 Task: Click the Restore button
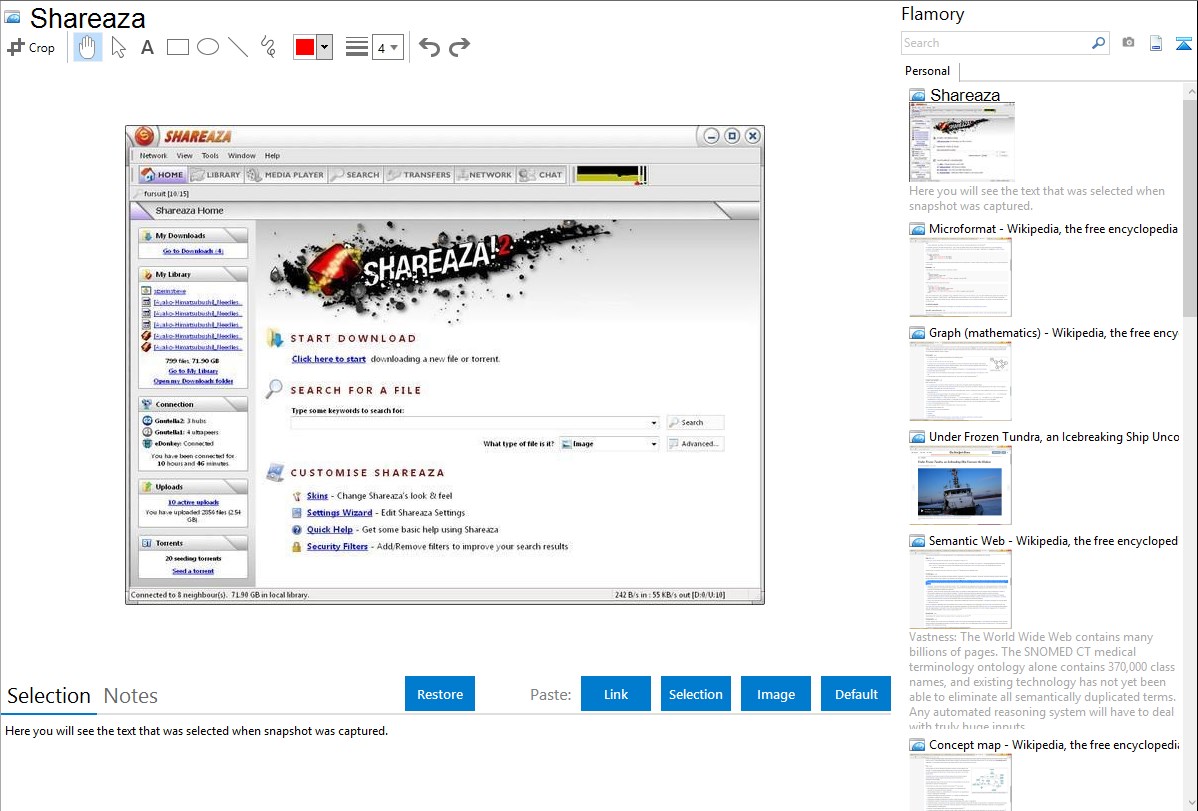click(x=440, y=694)
